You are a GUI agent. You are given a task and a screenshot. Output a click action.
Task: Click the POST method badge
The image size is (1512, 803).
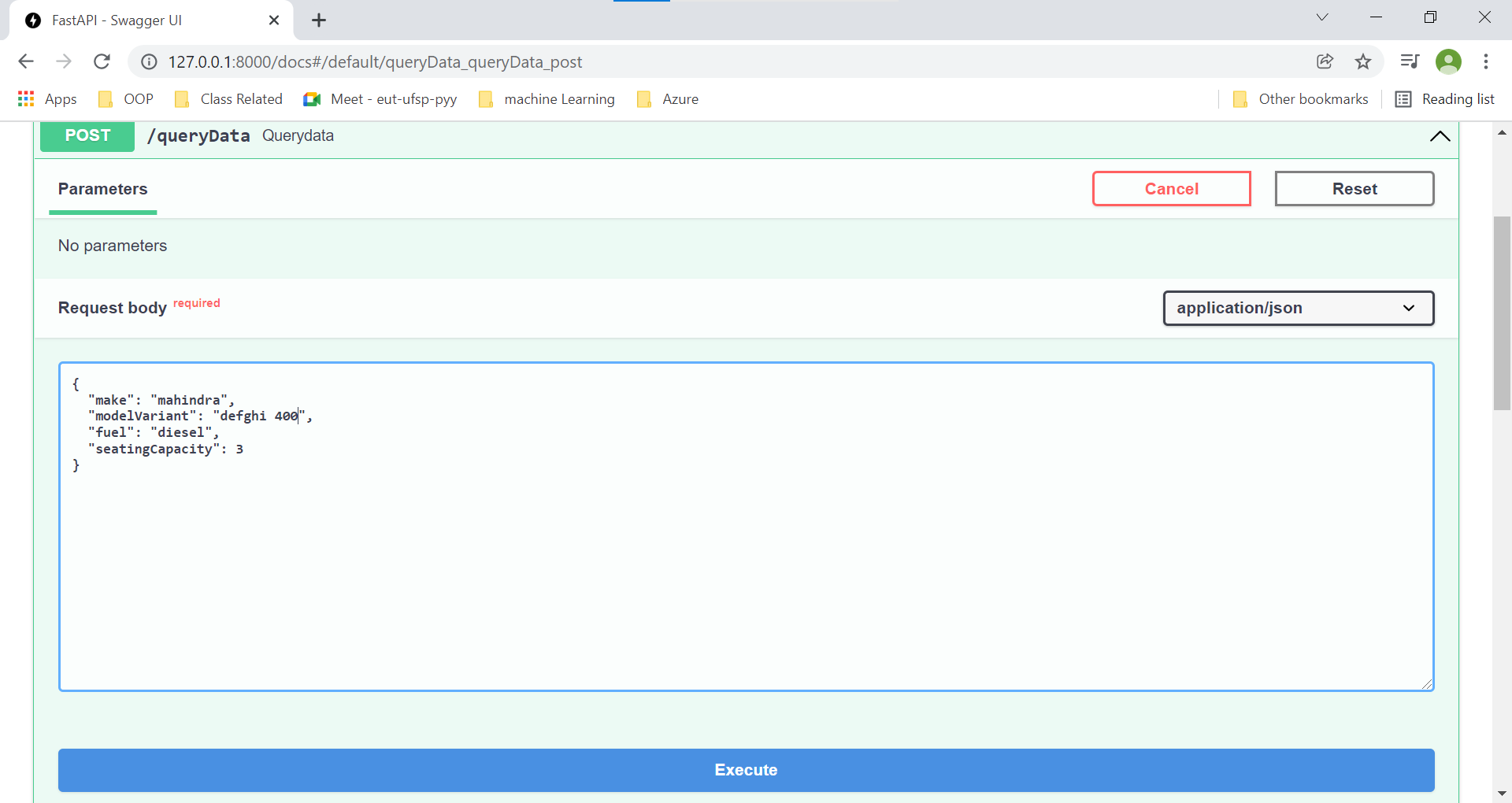point(87,135)
